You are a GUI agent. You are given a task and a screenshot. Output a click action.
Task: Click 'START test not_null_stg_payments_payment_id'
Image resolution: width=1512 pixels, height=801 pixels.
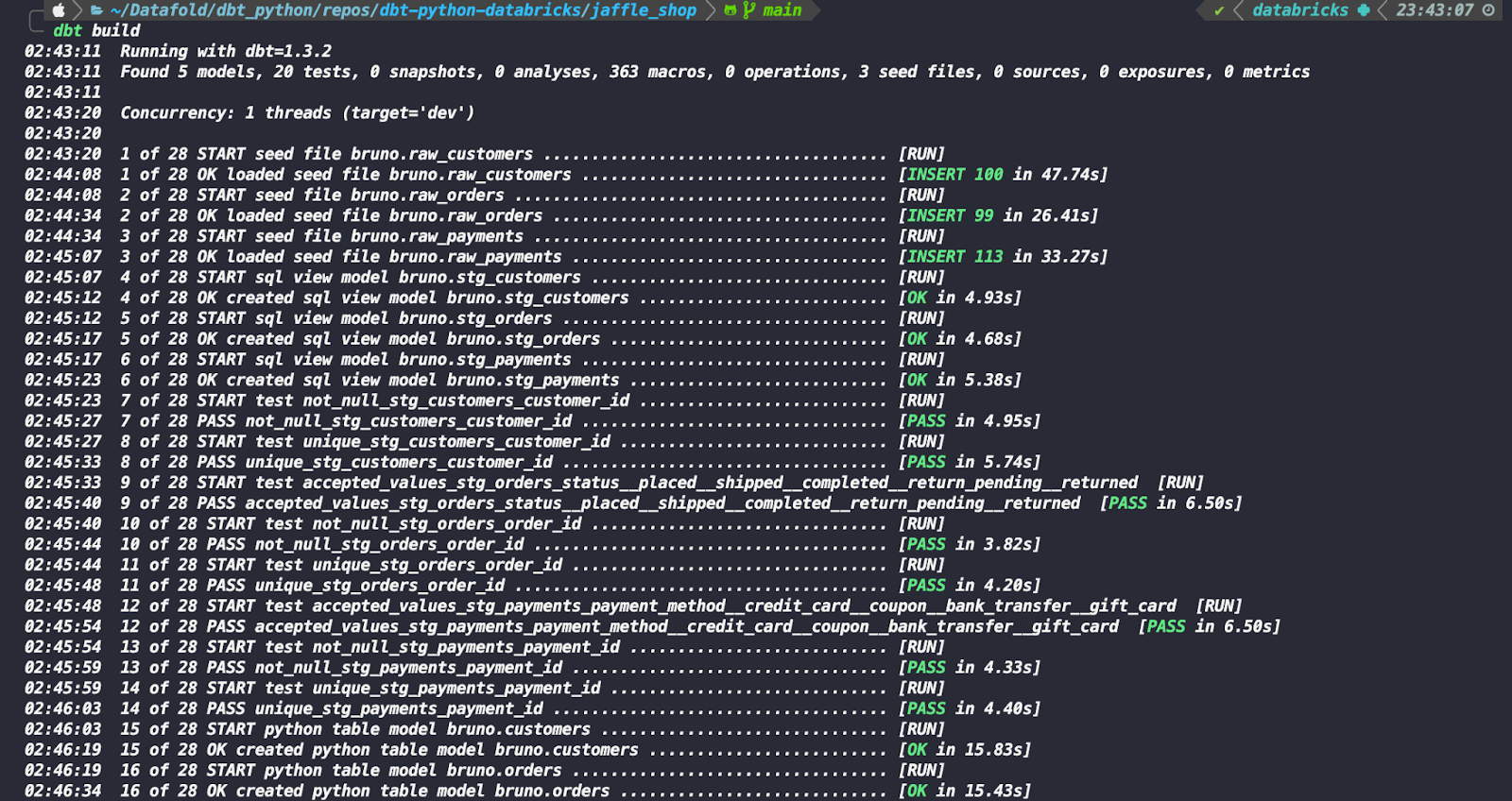pos(414,647)
